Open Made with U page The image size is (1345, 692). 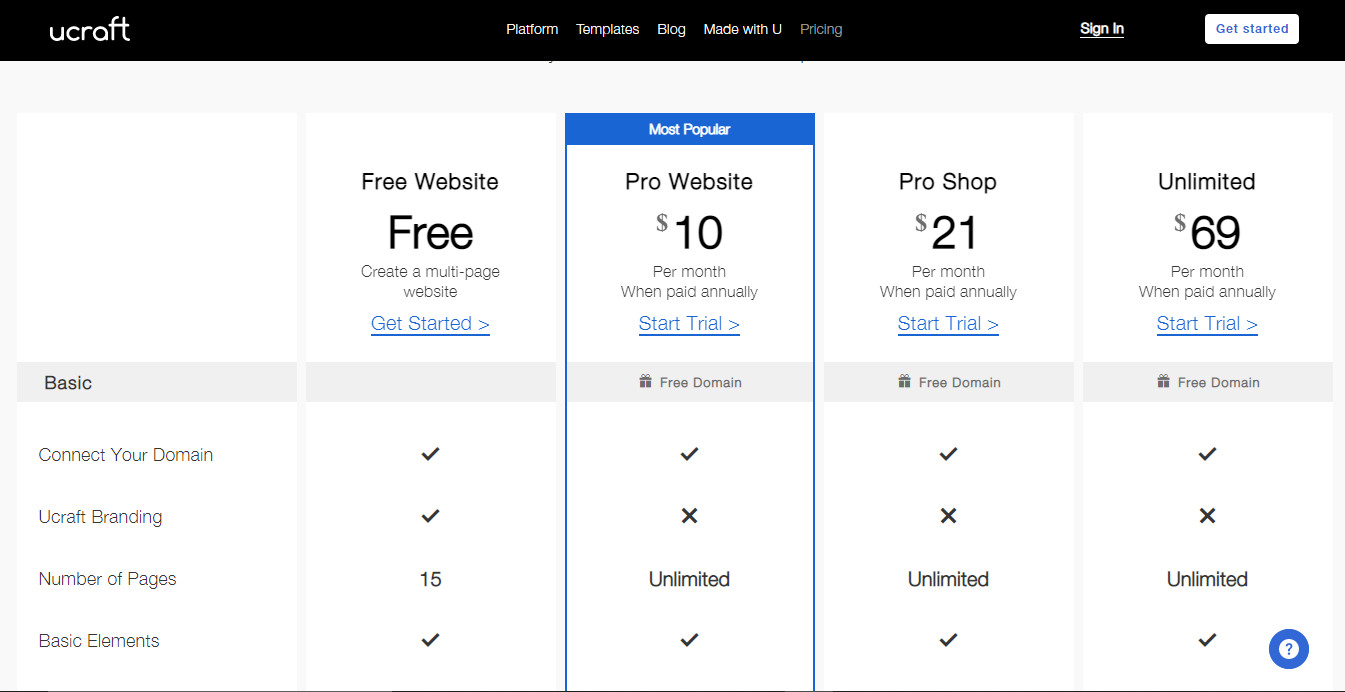[742, 29]
